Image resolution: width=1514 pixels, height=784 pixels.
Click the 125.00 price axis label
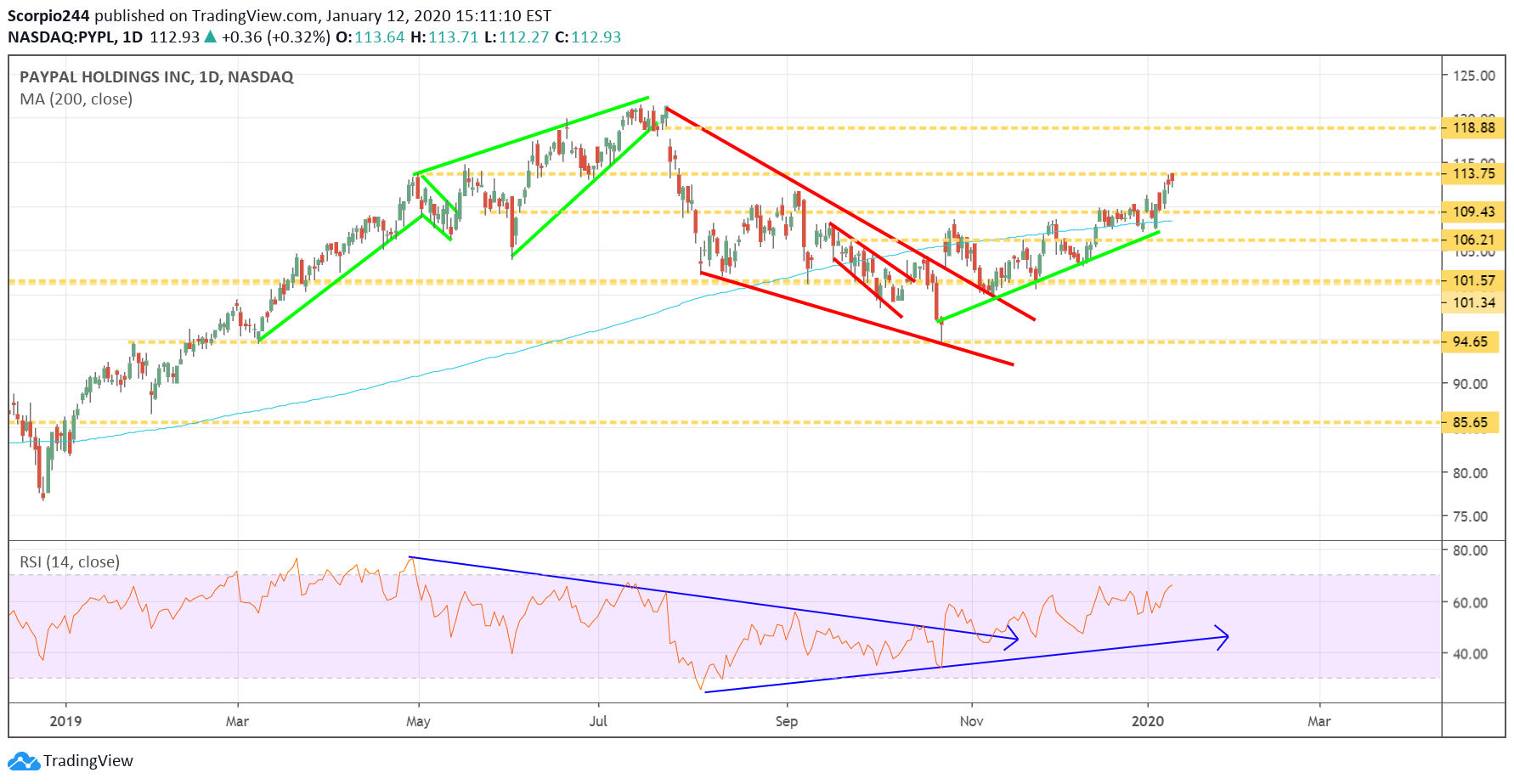1474,76
